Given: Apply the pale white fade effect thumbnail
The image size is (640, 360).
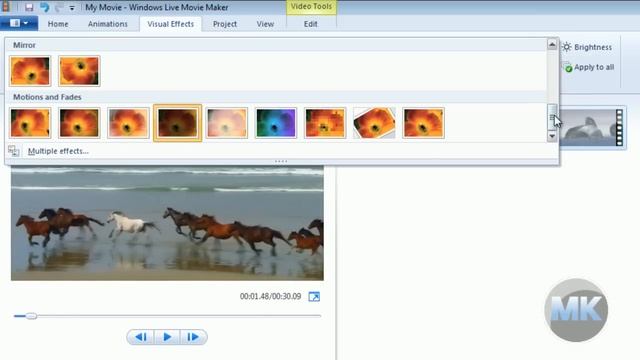Looking at the screenshot, I should click(227, 123).
